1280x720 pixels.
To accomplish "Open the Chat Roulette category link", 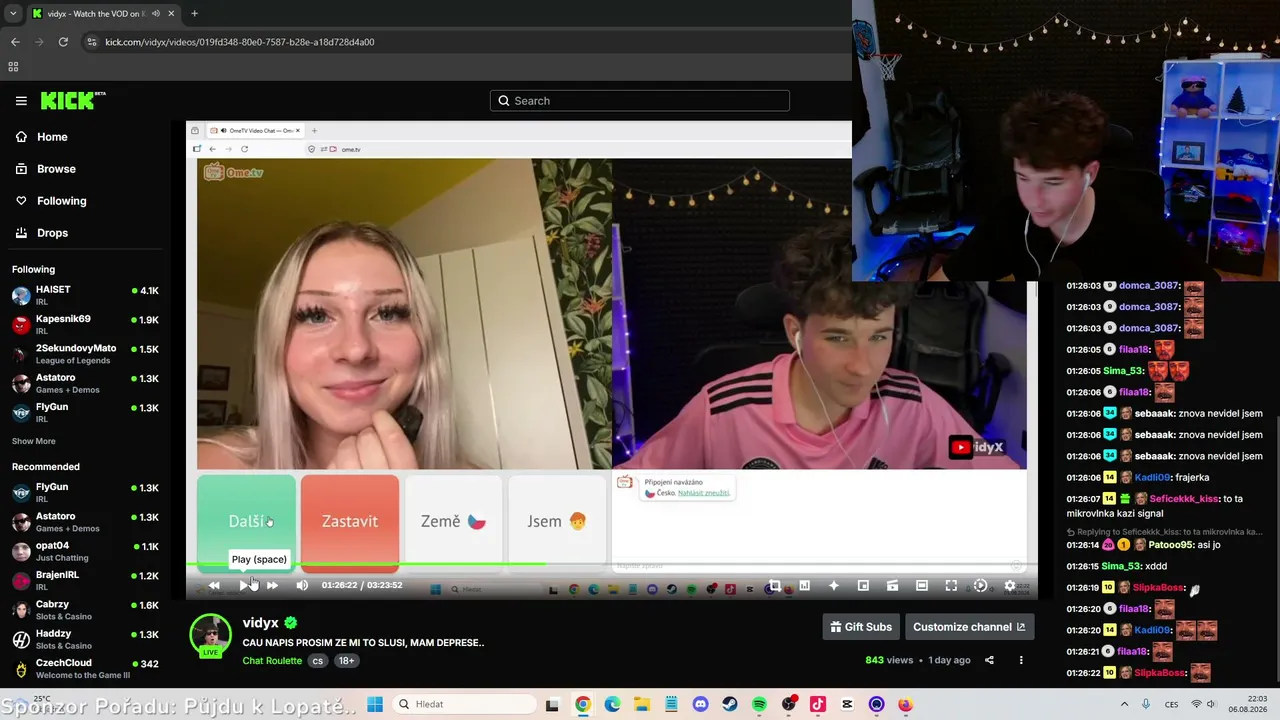I will coord(272,661).
